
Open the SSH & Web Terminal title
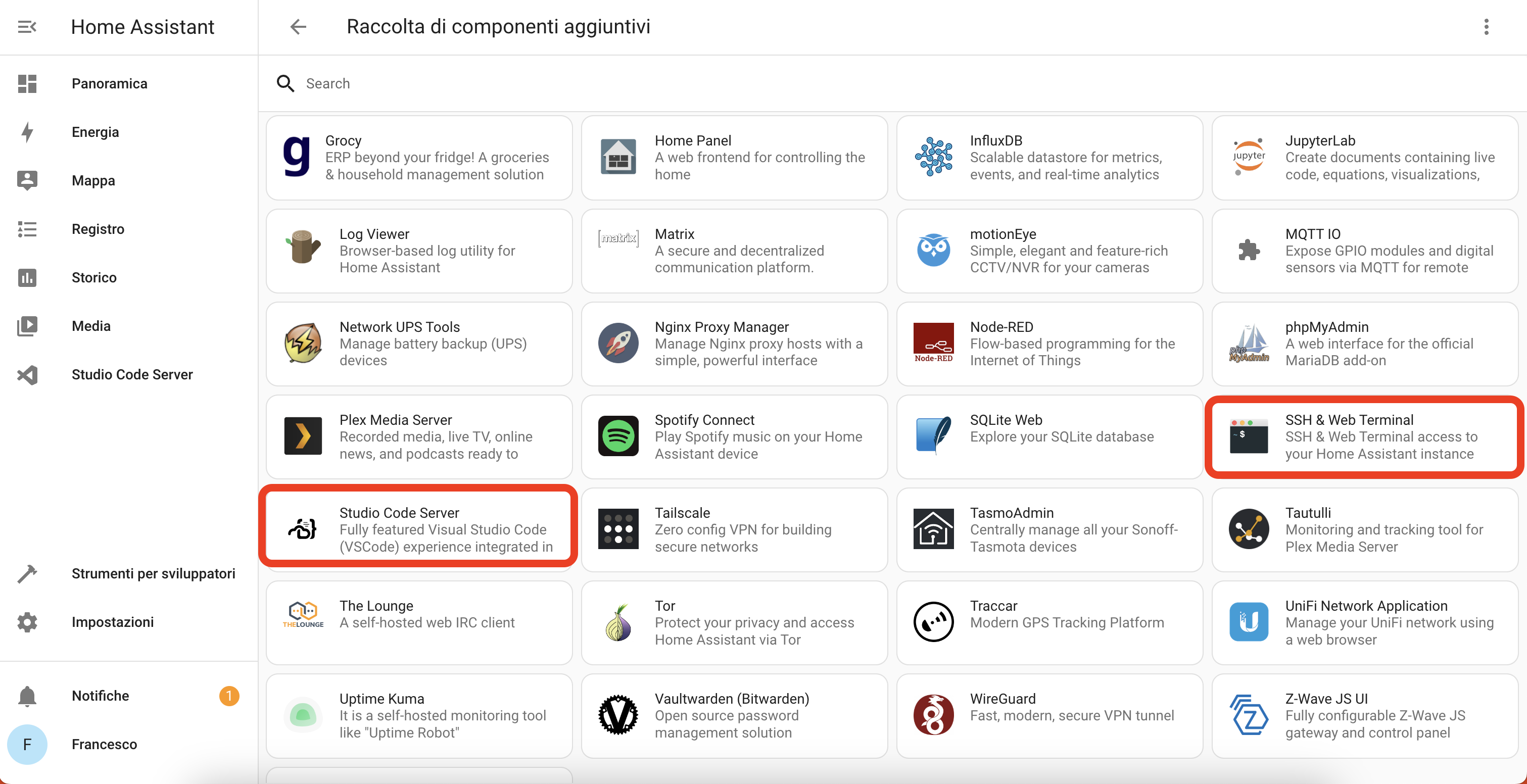(x=1349, y=420)
